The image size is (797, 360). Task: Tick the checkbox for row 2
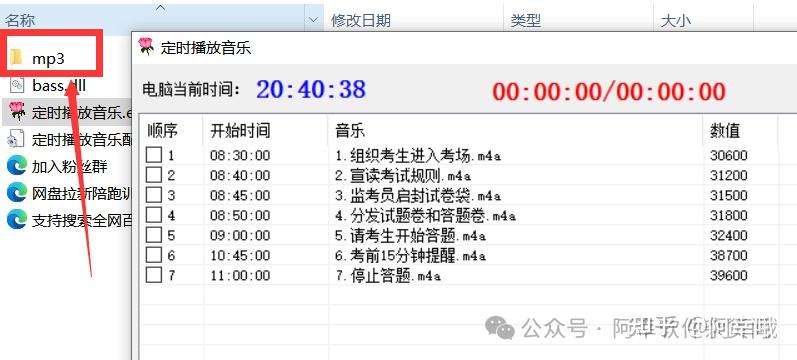(x=154, y=175)
